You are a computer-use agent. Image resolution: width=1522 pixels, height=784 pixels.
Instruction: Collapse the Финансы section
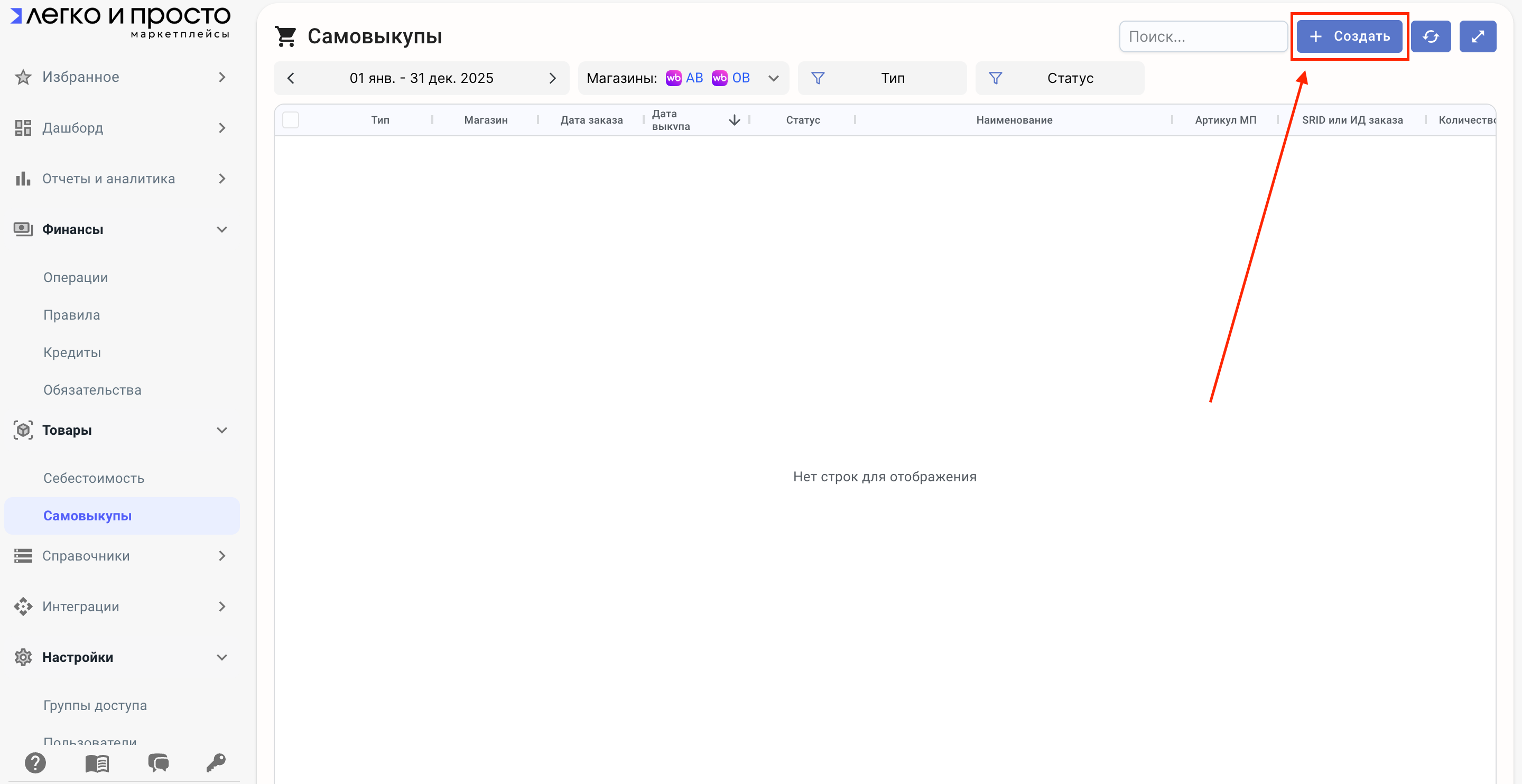tap(221, 229)
